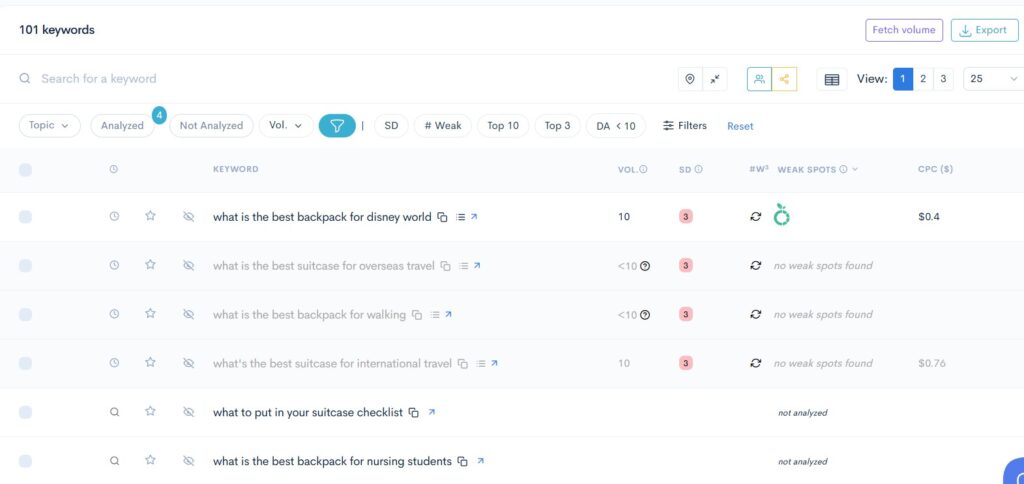1024x484 pixels.
Task: Hide the disney world backpack keyword
Action: tap(189, 216)
